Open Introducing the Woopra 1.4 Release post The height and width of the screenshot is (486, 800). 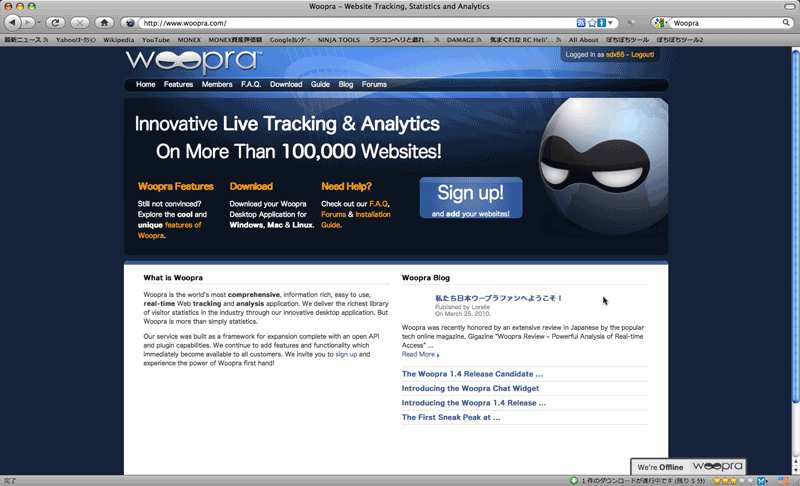(x=473, y=403)
